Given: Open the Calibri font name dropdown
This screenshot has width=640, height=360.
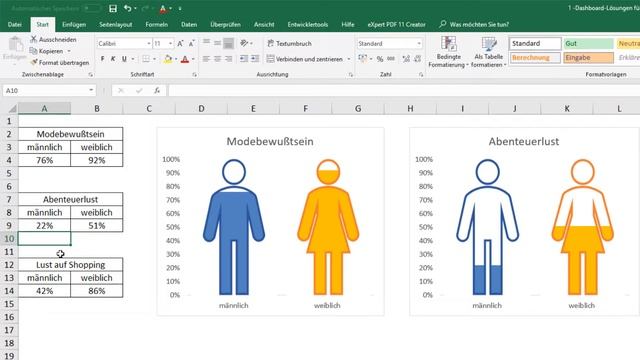Looking at the screenshot, I should [x=149, y=43].
